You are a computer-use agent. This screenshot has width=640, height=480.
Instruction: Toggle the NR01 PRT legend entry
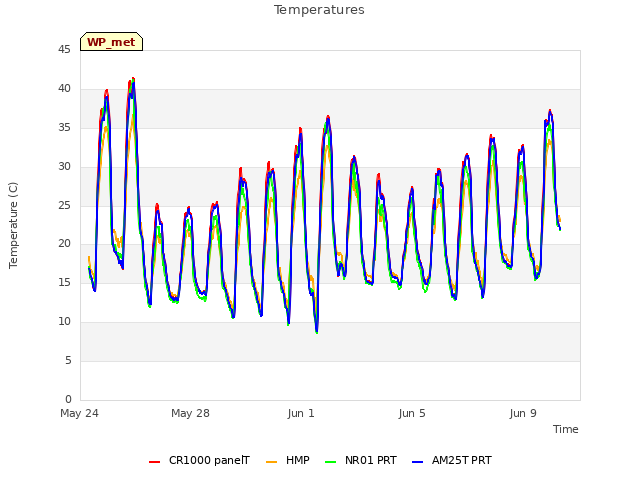tap(361, 460)
